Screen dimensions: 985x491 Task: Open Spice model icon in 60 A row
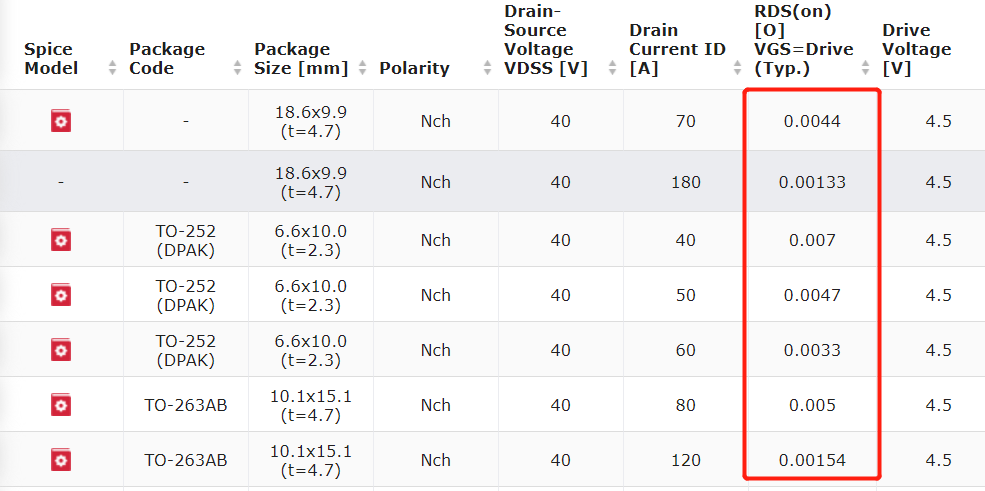click(61, 350)
